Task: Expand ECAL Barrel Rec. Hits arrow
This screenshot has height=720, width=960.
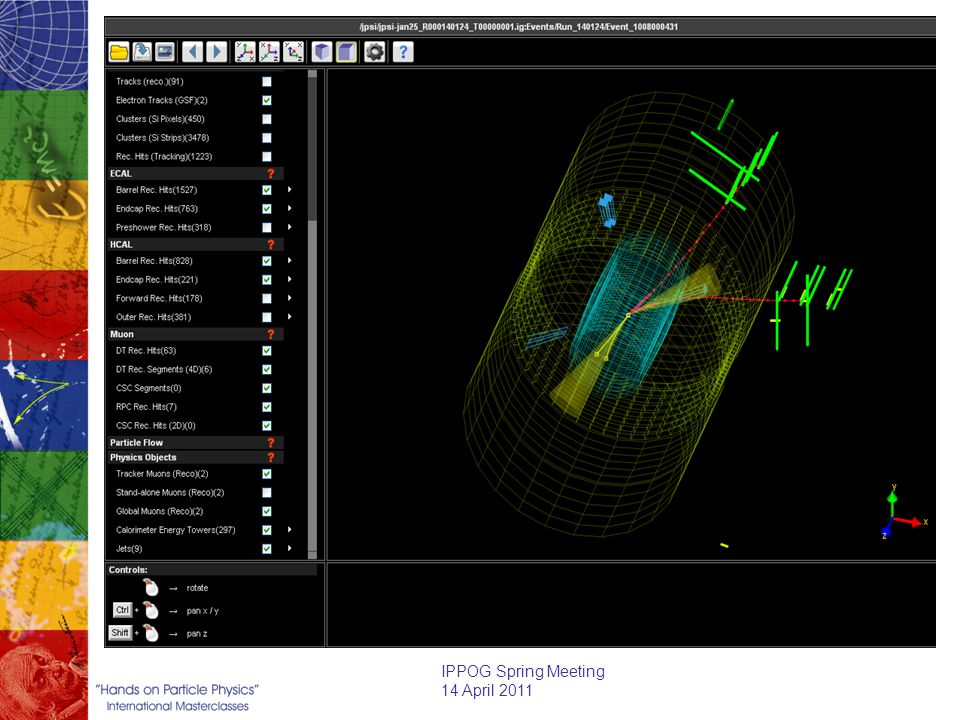Action: pos(290,190)
